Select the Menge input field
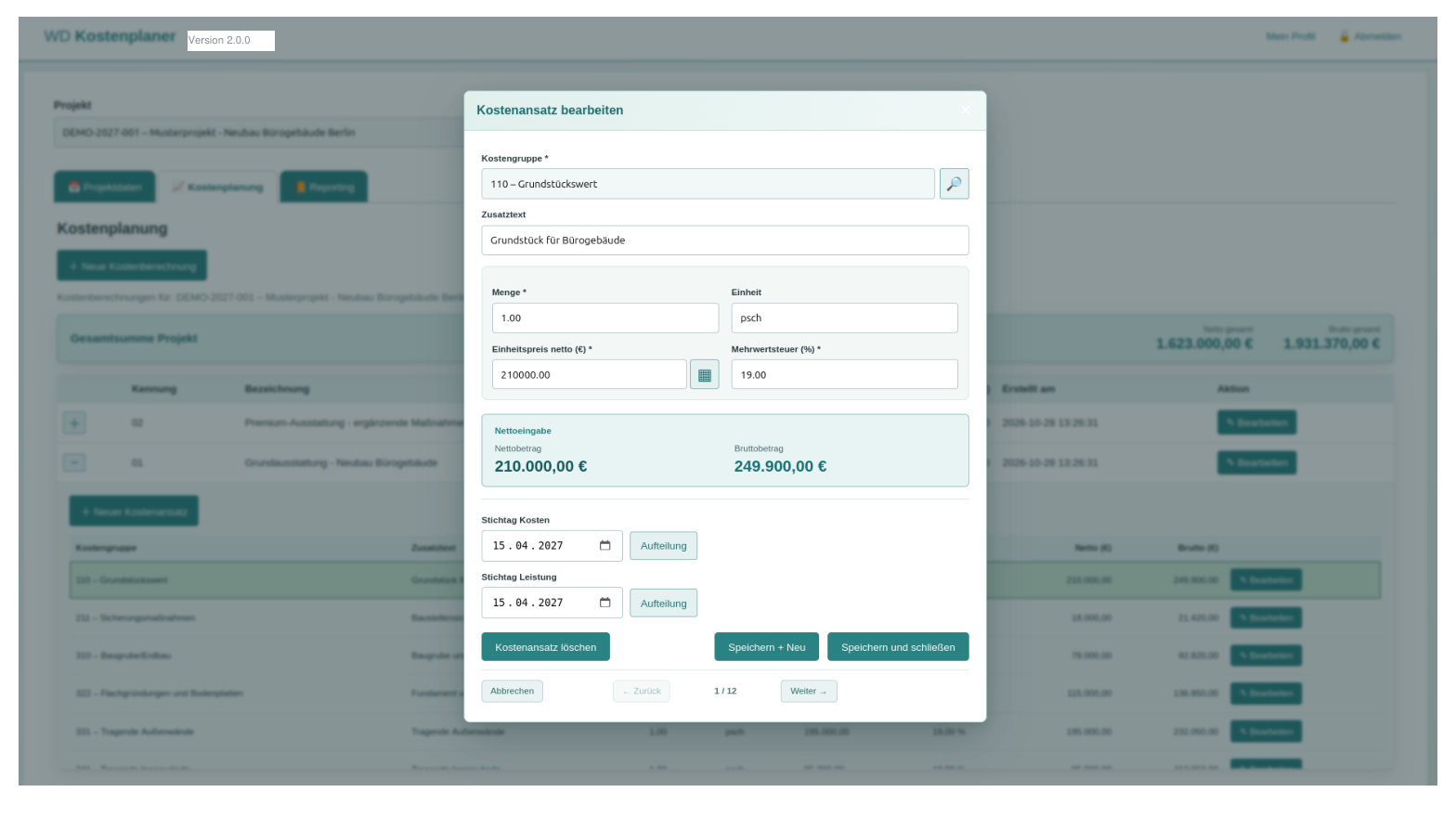 605,318
